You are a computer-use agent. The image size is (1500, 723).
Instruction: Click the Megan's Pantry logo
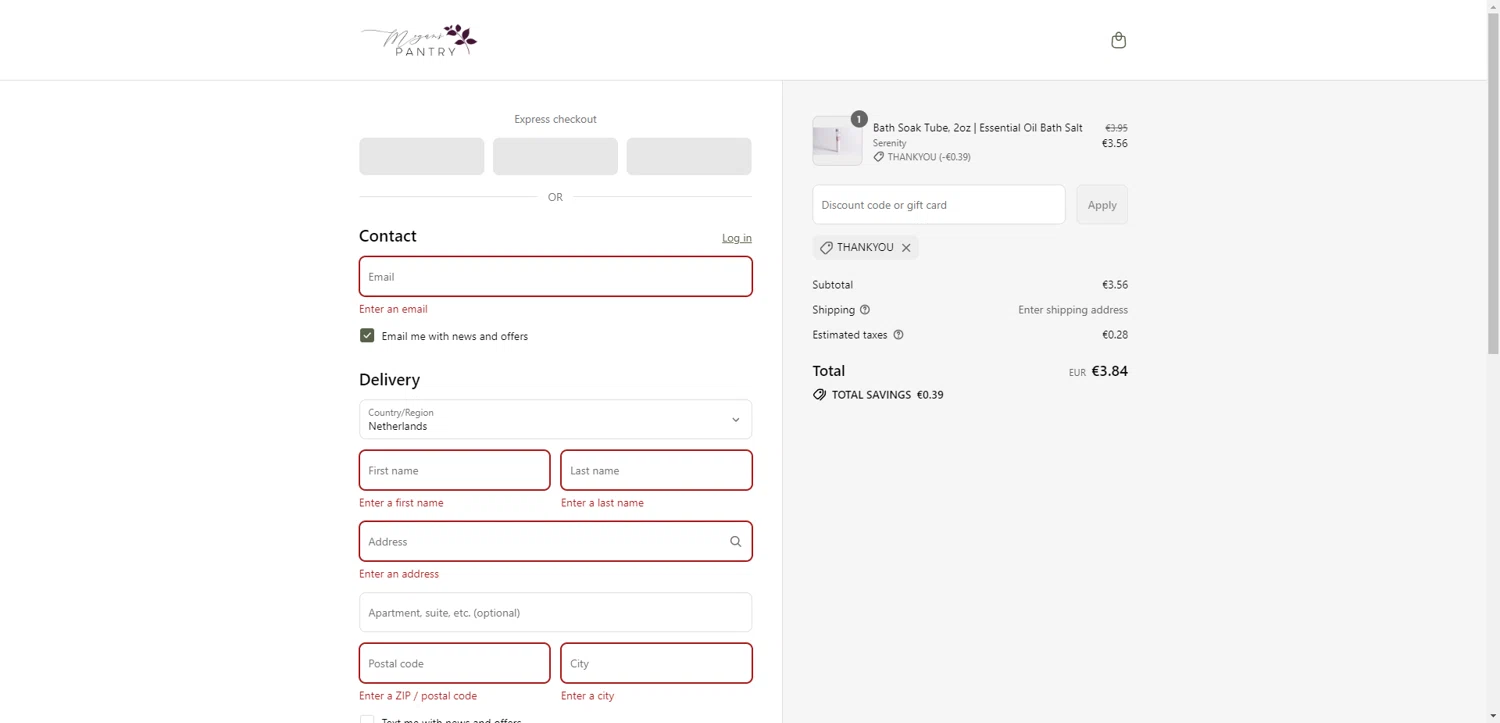point(419,40)
